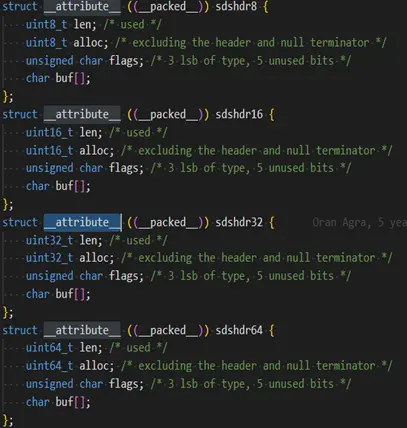Screen dimensions: 407x428
Task: Click the Oran Agra blame annotation
Action: (359, 222)
